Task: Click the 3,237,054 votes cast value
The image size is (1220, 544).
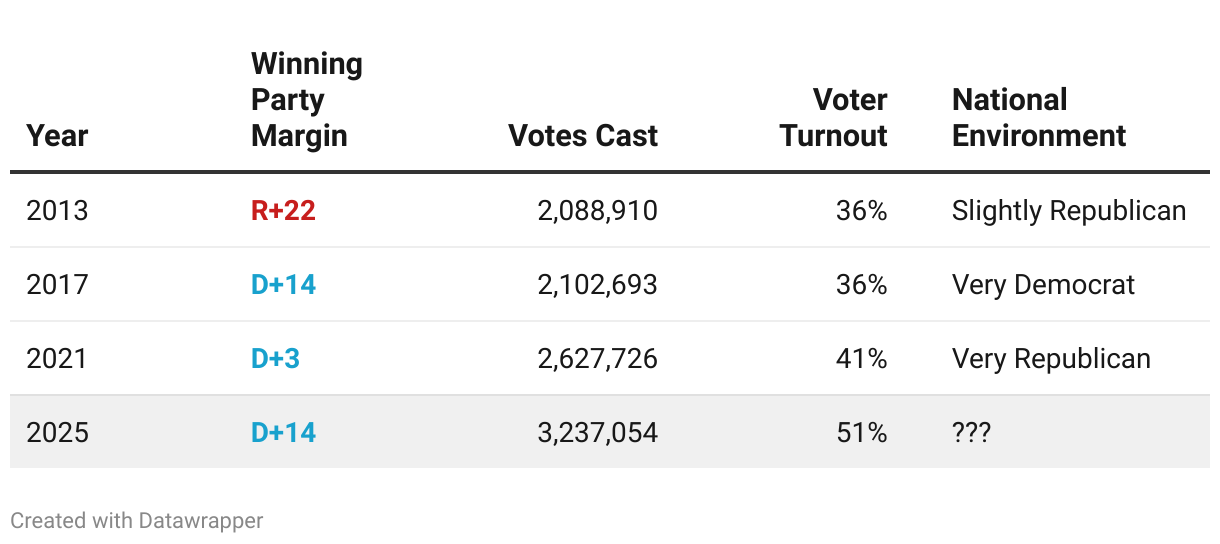Action: [x=597, y=433]
